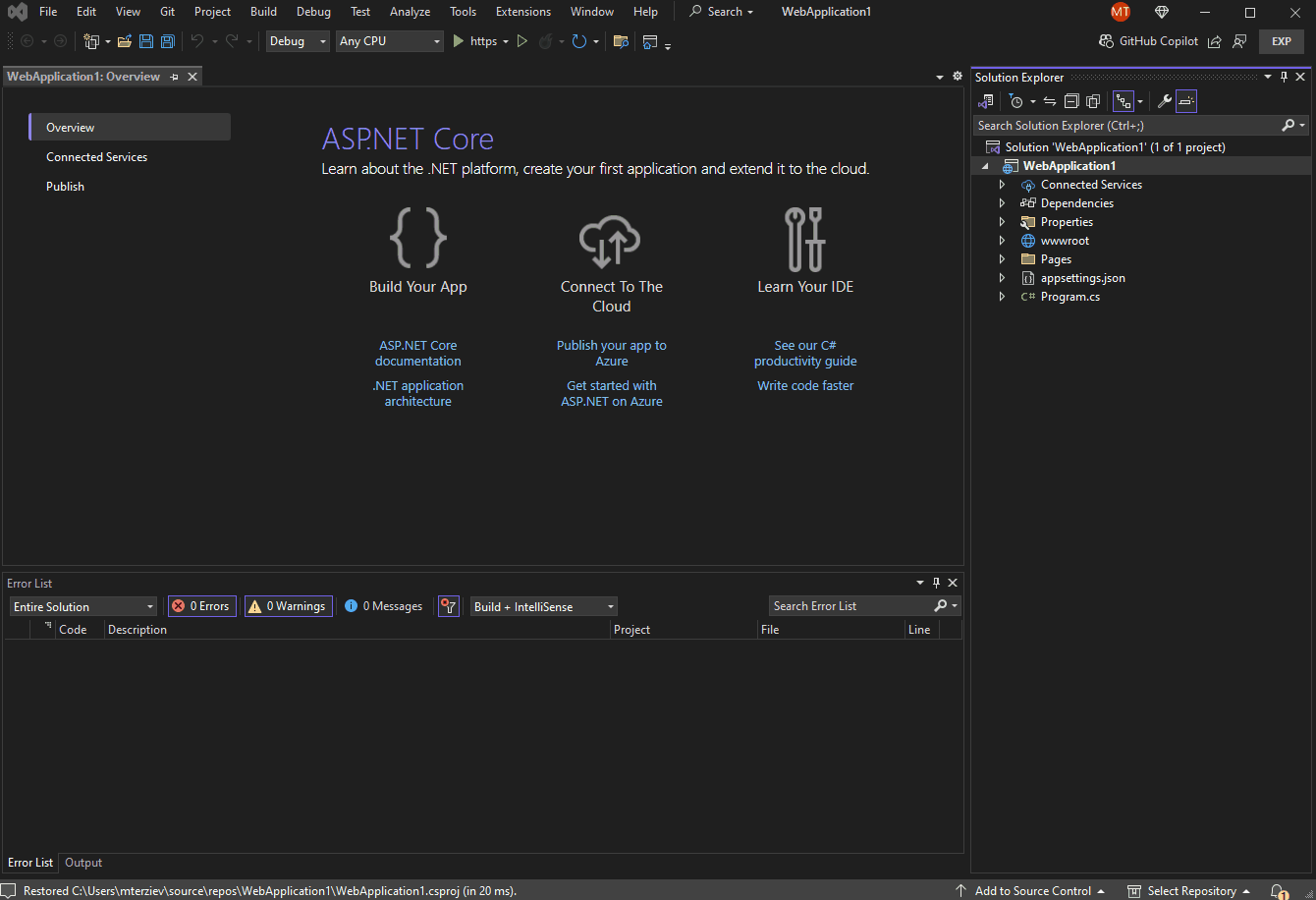Click Start Without Debugging outline play icon

pyautogui.click(x=522, y=41)
